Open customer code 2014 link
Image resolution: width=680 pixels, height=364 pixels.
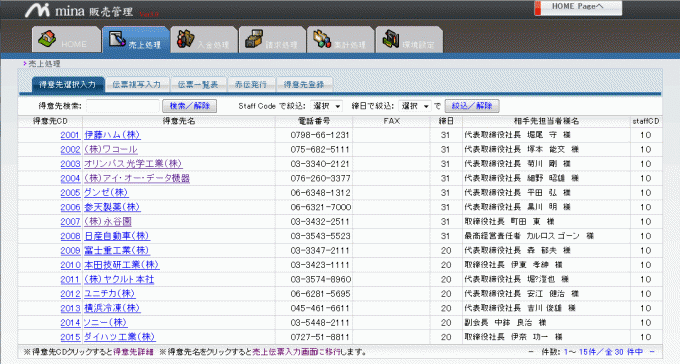70,322
